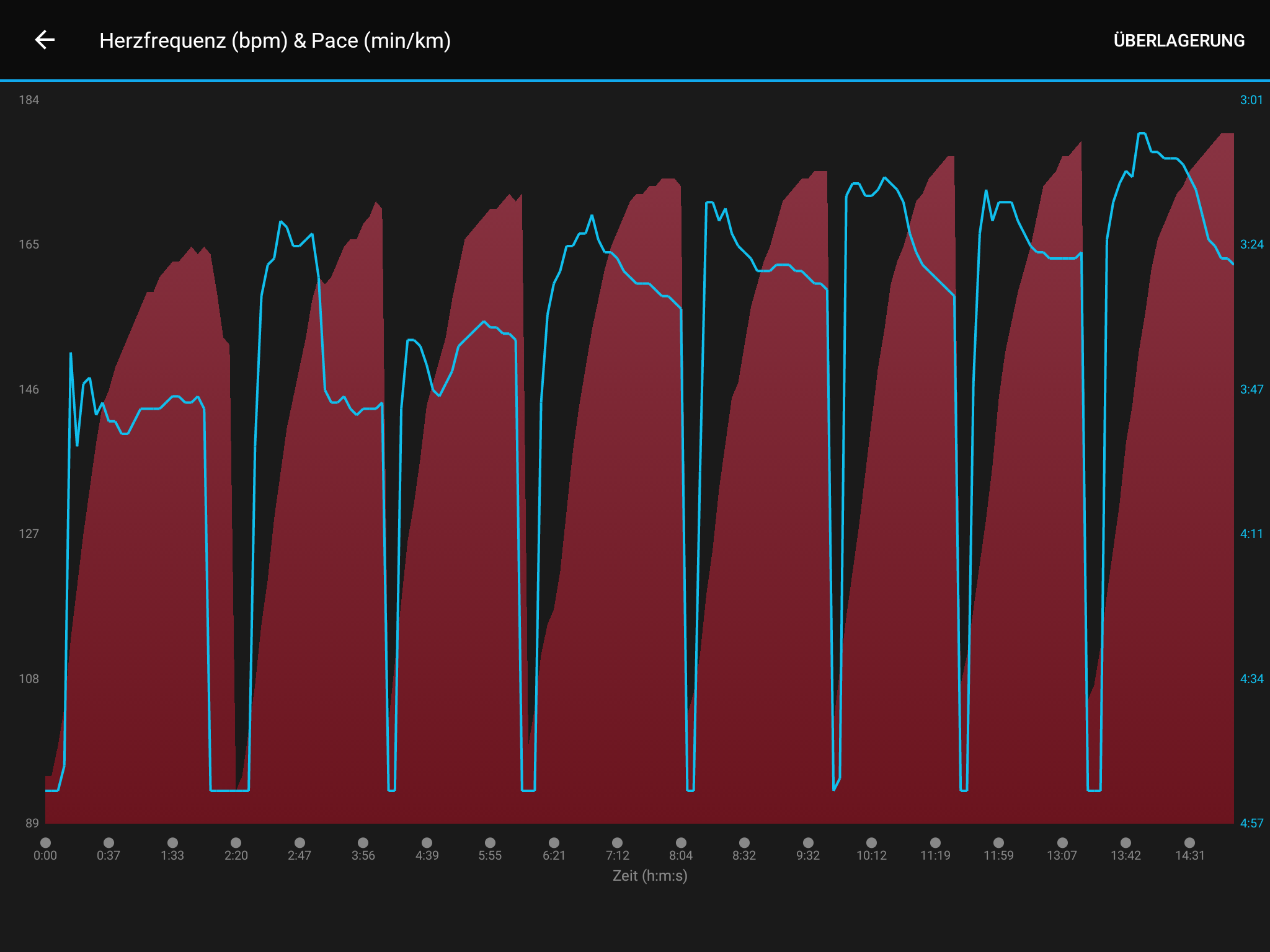Click the Zeit (h:m:s) axis title
Screen dimensions: 1270x952
pyautogui.click(x=650, y=876)
